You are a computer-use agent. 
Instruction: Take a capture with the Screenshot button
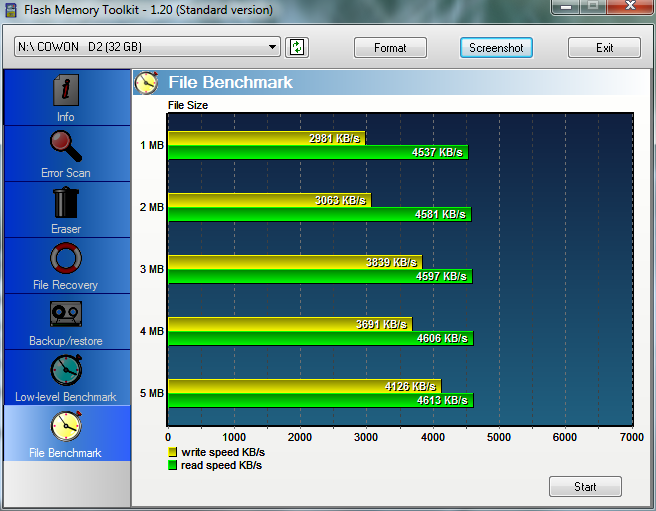(x=496, y=48)
